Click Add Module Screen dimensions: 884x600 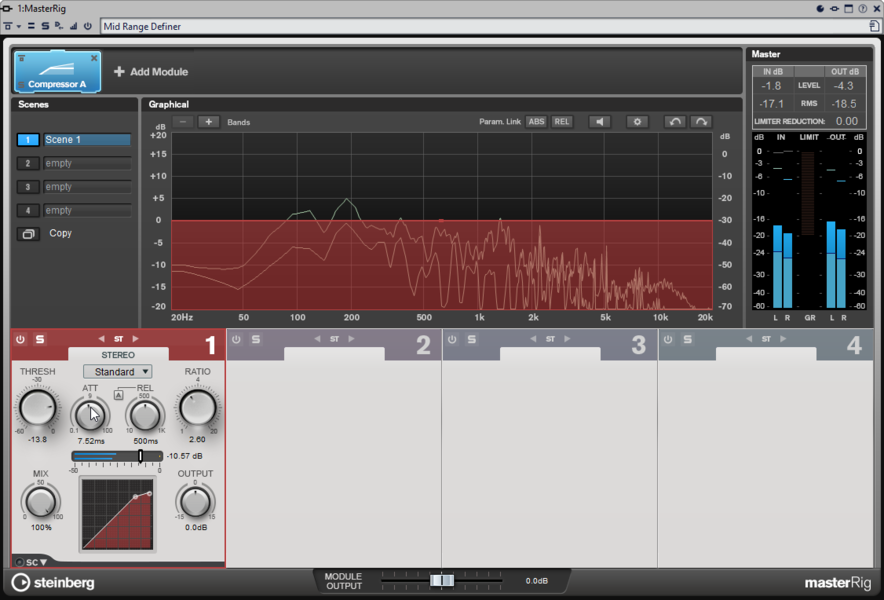[151, 72]
